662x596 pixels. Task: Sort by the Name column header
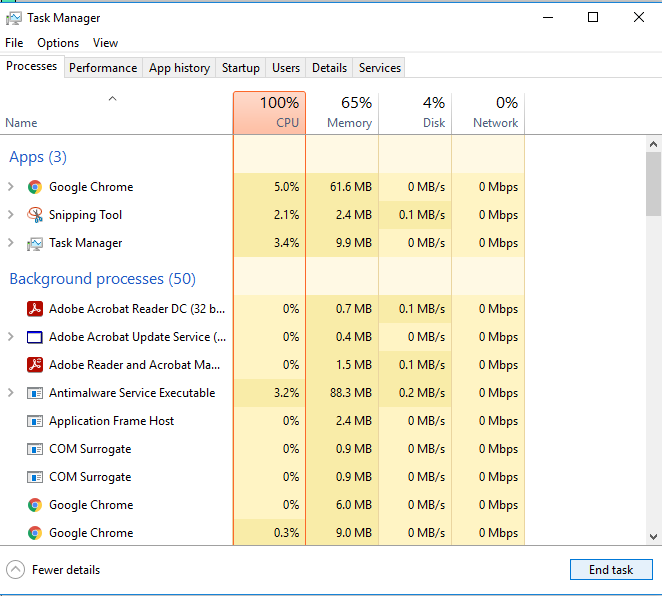coord(116,113)
